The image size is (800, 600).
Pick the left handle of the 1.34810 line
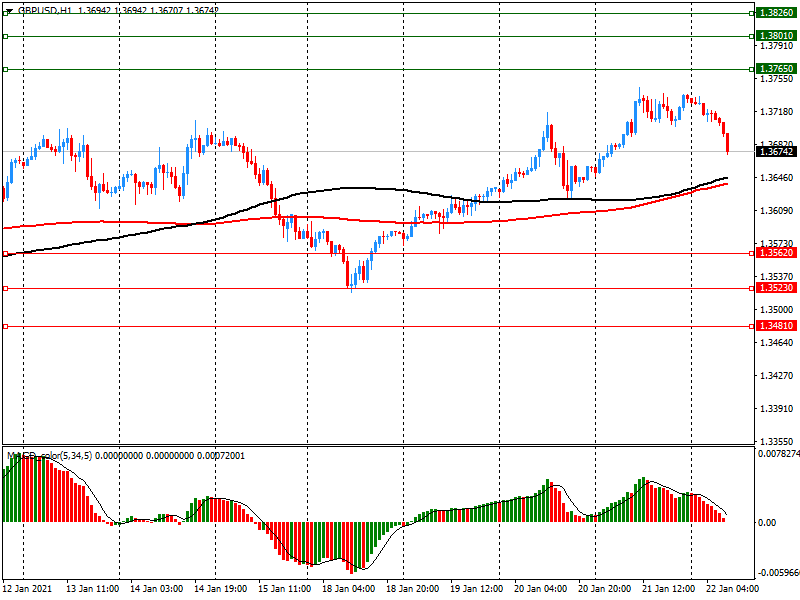(x=6, y=326)
